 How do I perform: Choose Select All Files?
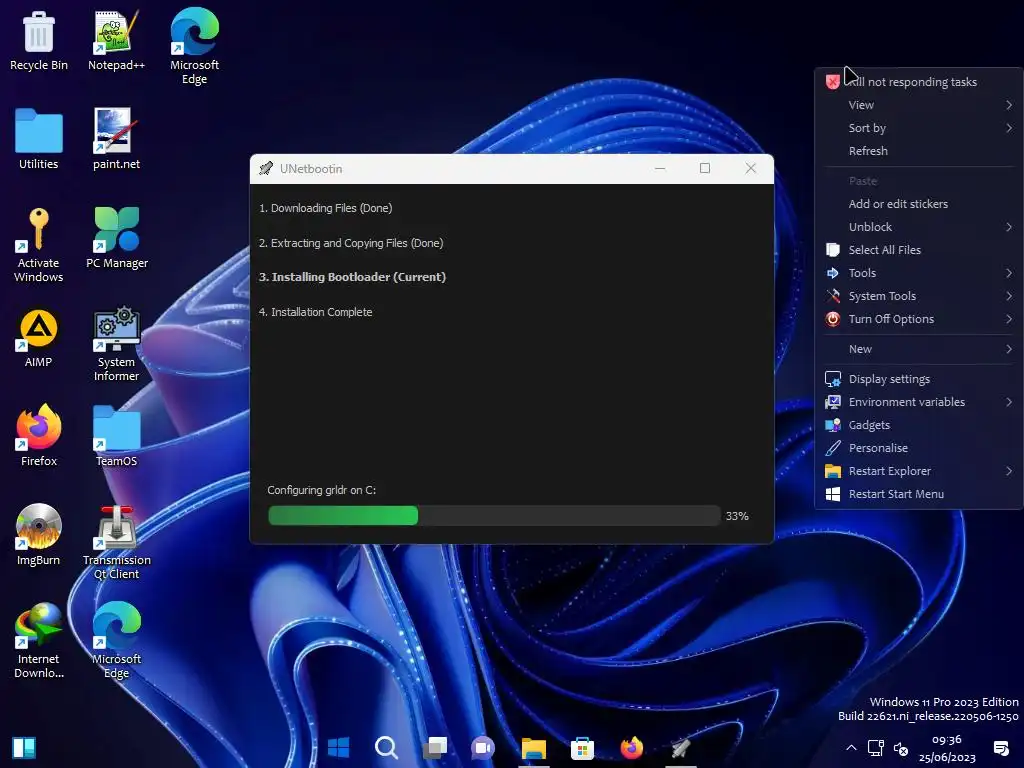[920, 250]
